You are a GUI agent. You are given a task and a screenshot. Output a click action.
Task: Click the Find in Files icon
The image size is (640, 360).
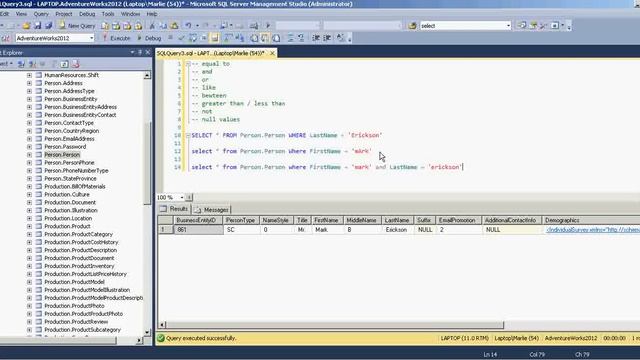412,26
